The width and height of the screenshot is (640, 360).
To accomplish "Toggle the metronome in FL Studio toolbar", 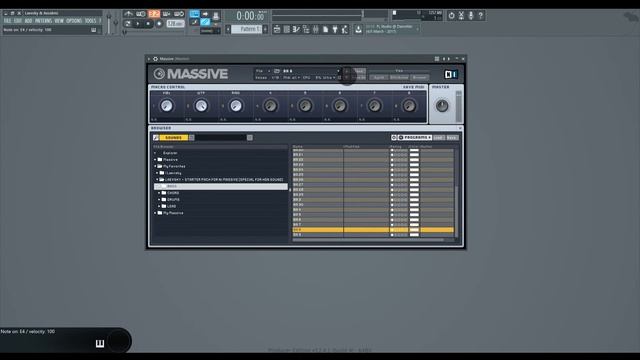I will coord(129,14).
